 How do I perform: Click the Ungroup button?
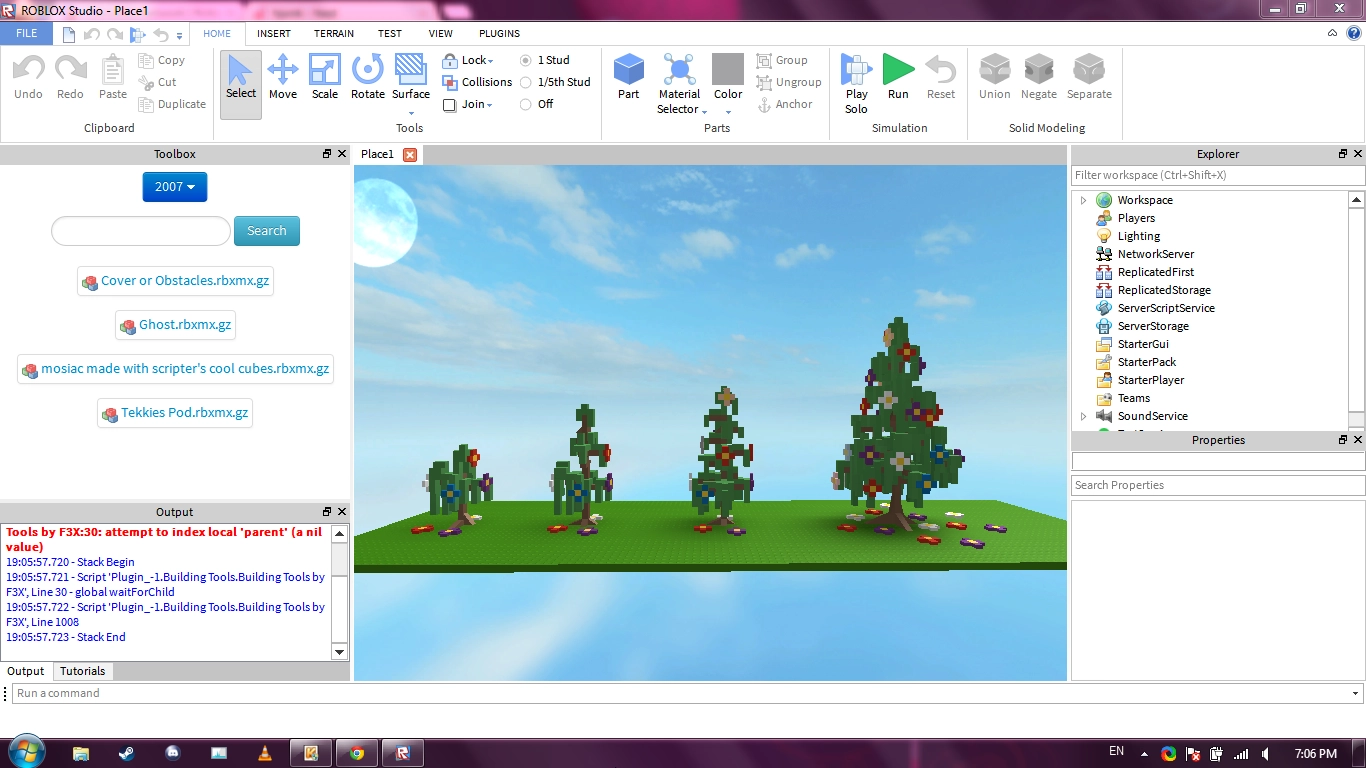coord(789,82)
